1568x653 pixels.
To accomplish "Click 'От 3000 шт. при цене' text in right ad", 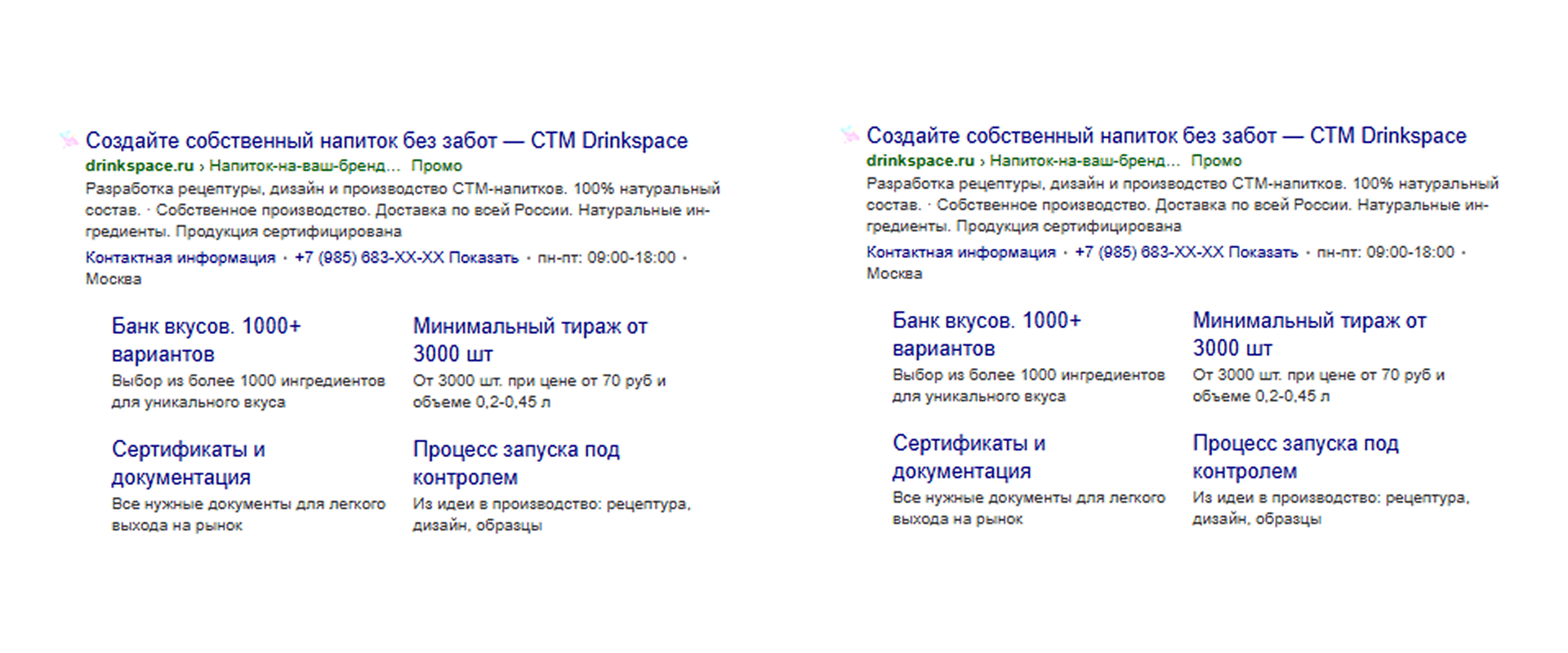I will [1319, 385].
